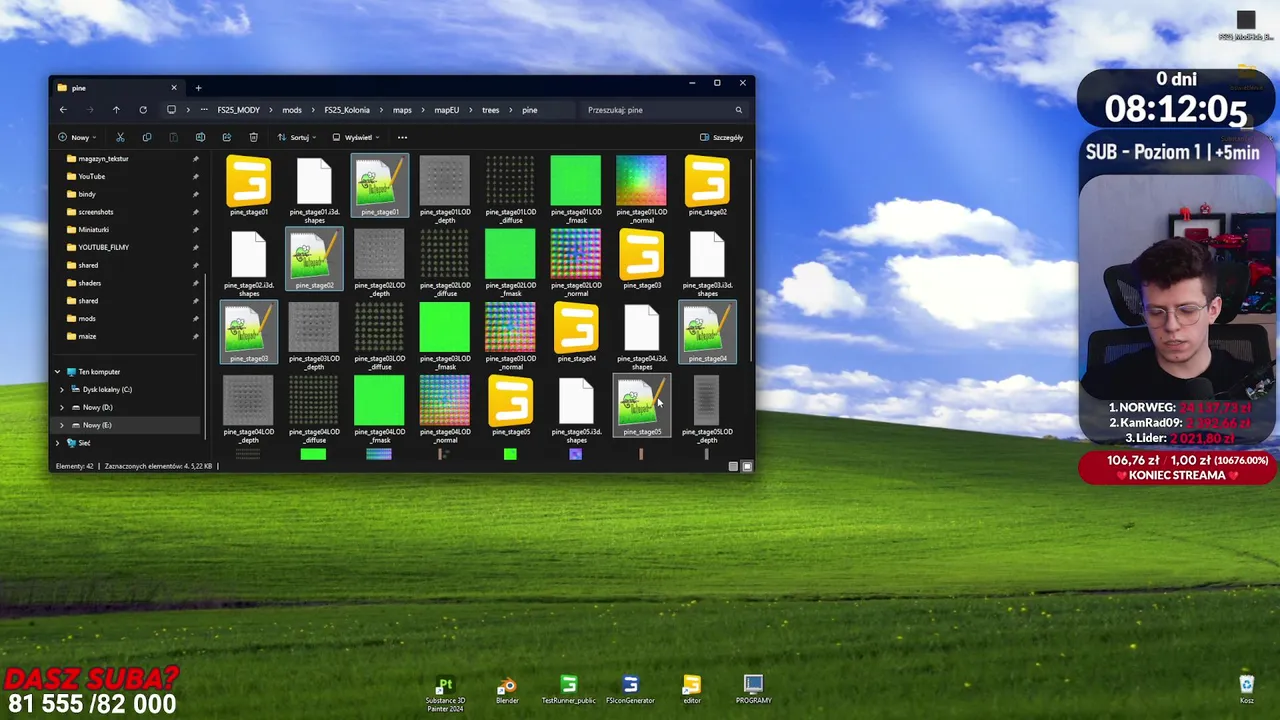Open Substance 3D Painter 2024 desktop shortcut
Viewport: 1280px width, 720px height.
(445, 691)
